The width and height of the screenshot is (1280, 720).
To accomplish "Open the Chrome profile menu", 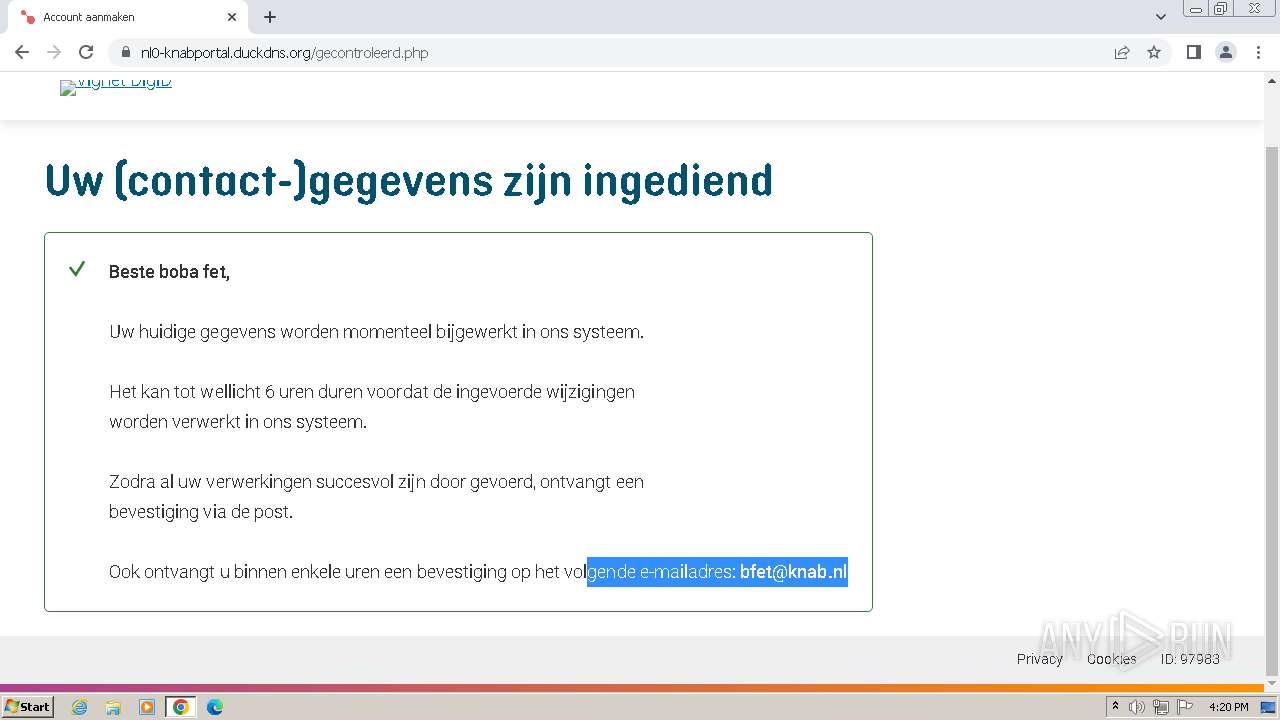I will coord(1225,52).
